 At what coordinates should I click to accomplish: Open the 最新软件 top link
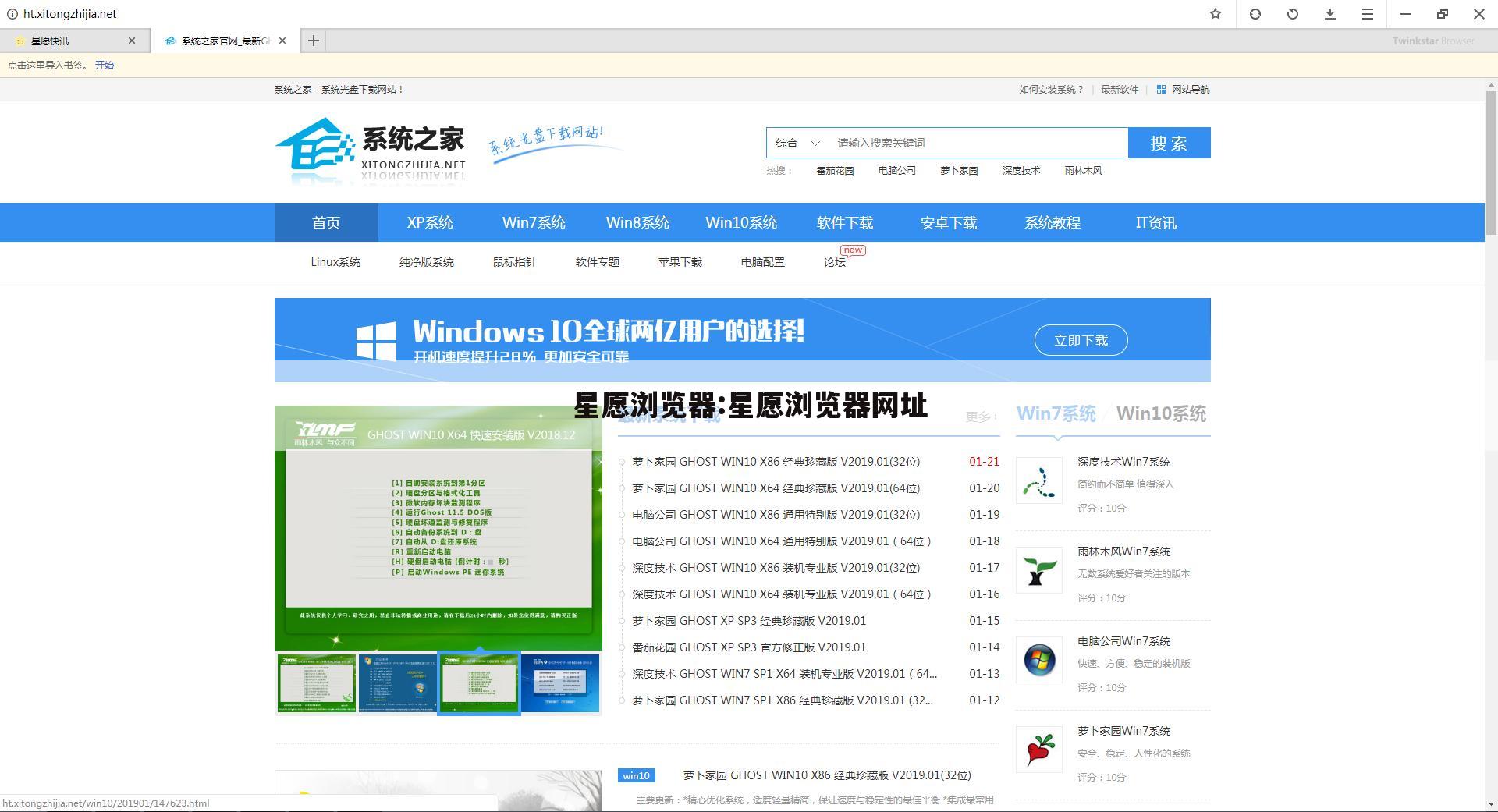1120,90
